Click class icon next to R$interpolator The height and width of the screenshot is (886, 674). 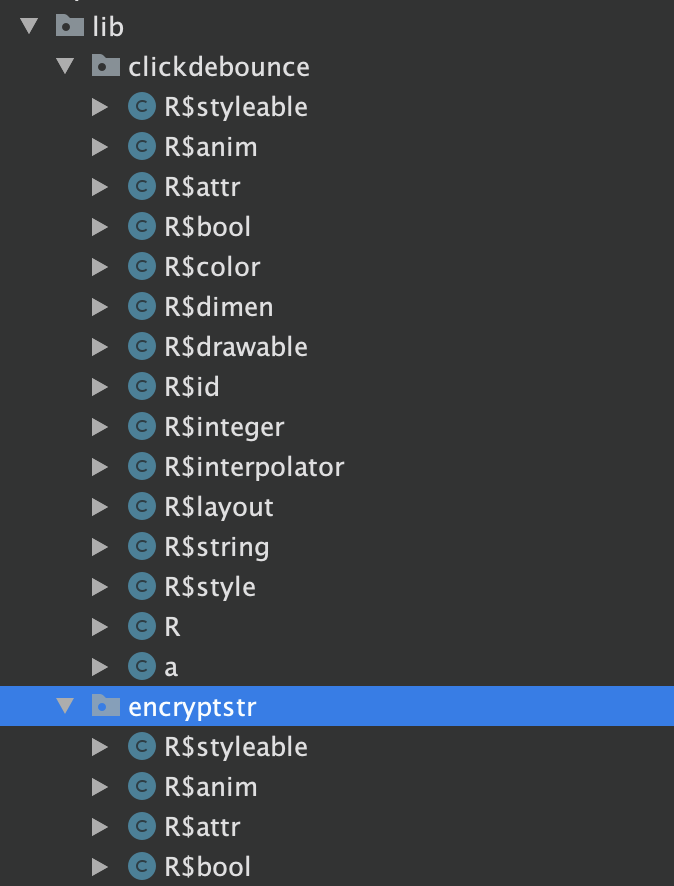(x=142, y=467)
